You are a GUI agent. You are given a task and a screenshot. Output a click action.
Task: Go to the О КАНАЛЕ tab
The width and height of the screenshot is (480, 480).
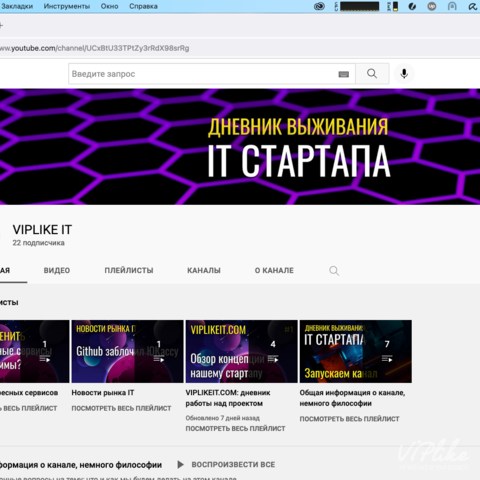[x=274, y=270]
